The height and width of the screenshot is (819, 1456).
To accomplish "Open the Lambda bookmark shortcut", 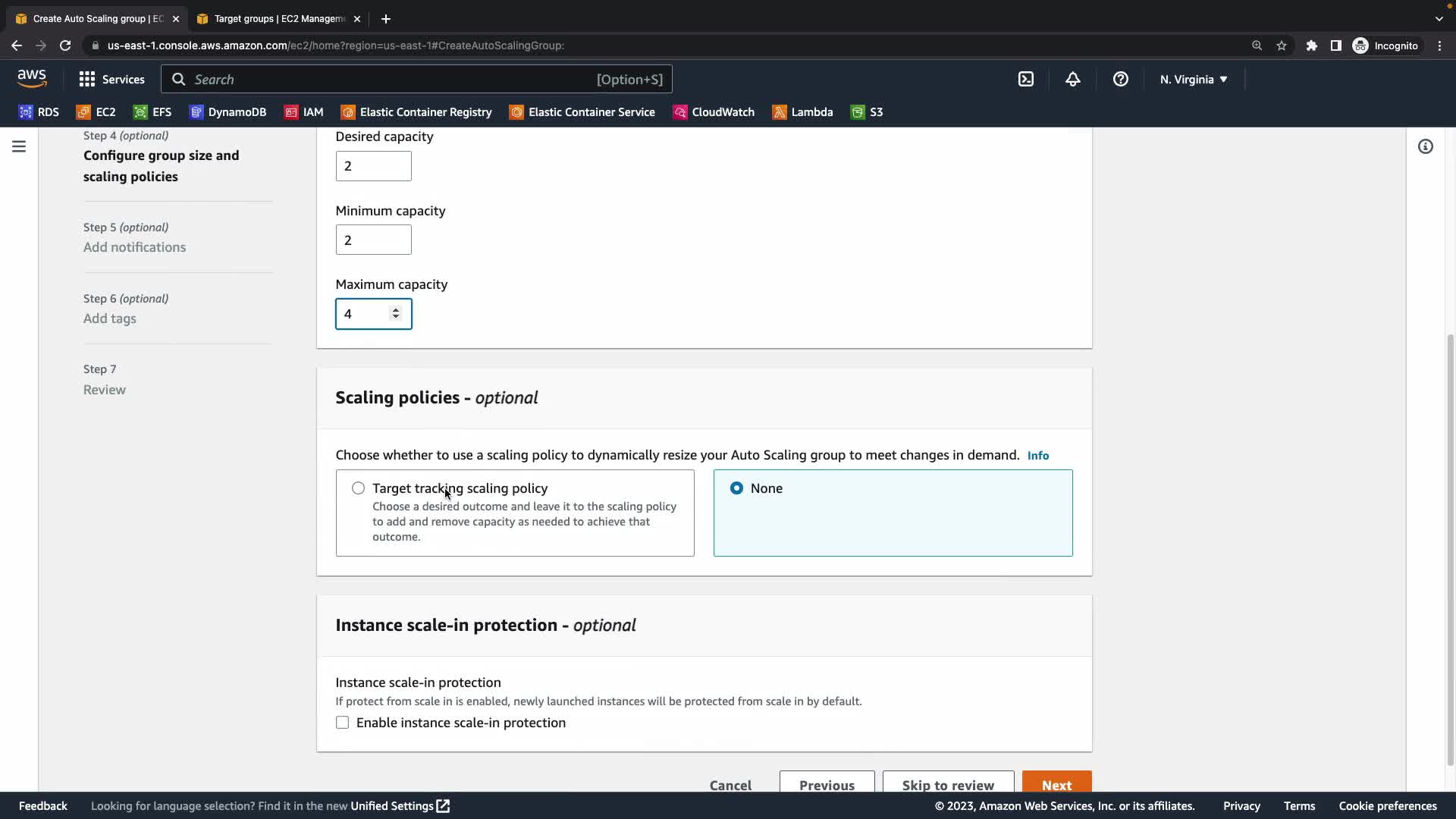I will tap(802, 112).
